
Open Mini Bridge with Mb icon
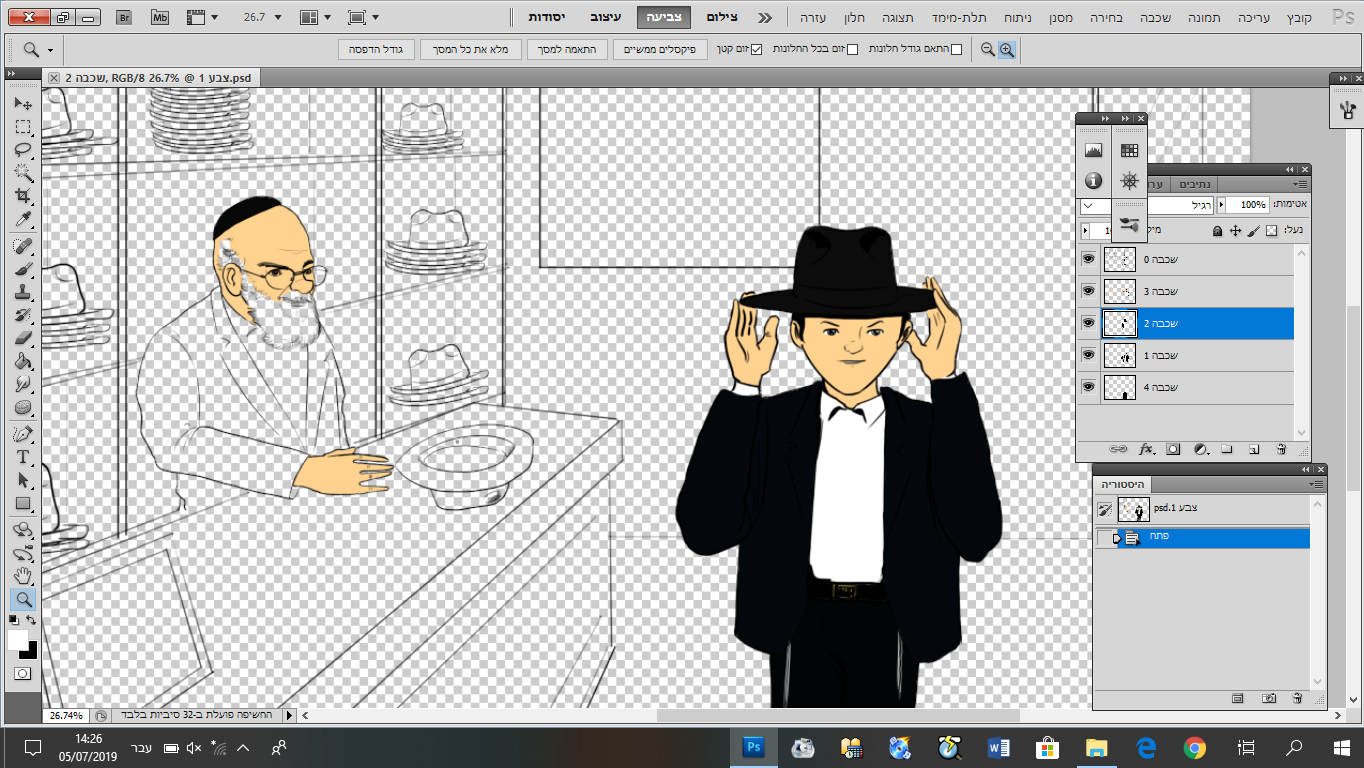(x=160, y=18)
